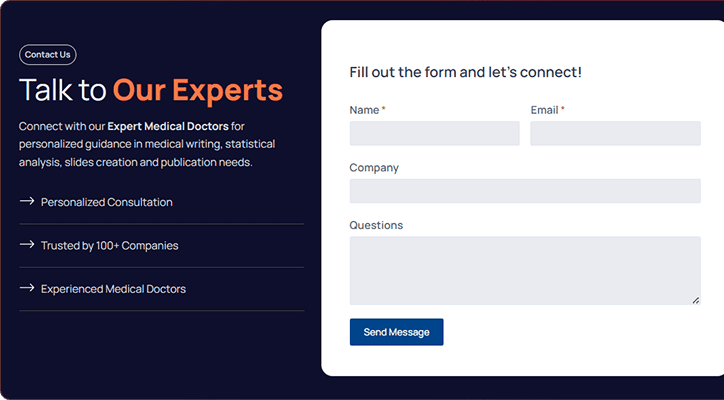Click the arrow icon beside Personalized Consultation
724x400 pixels.
click(x=27, y=201)
